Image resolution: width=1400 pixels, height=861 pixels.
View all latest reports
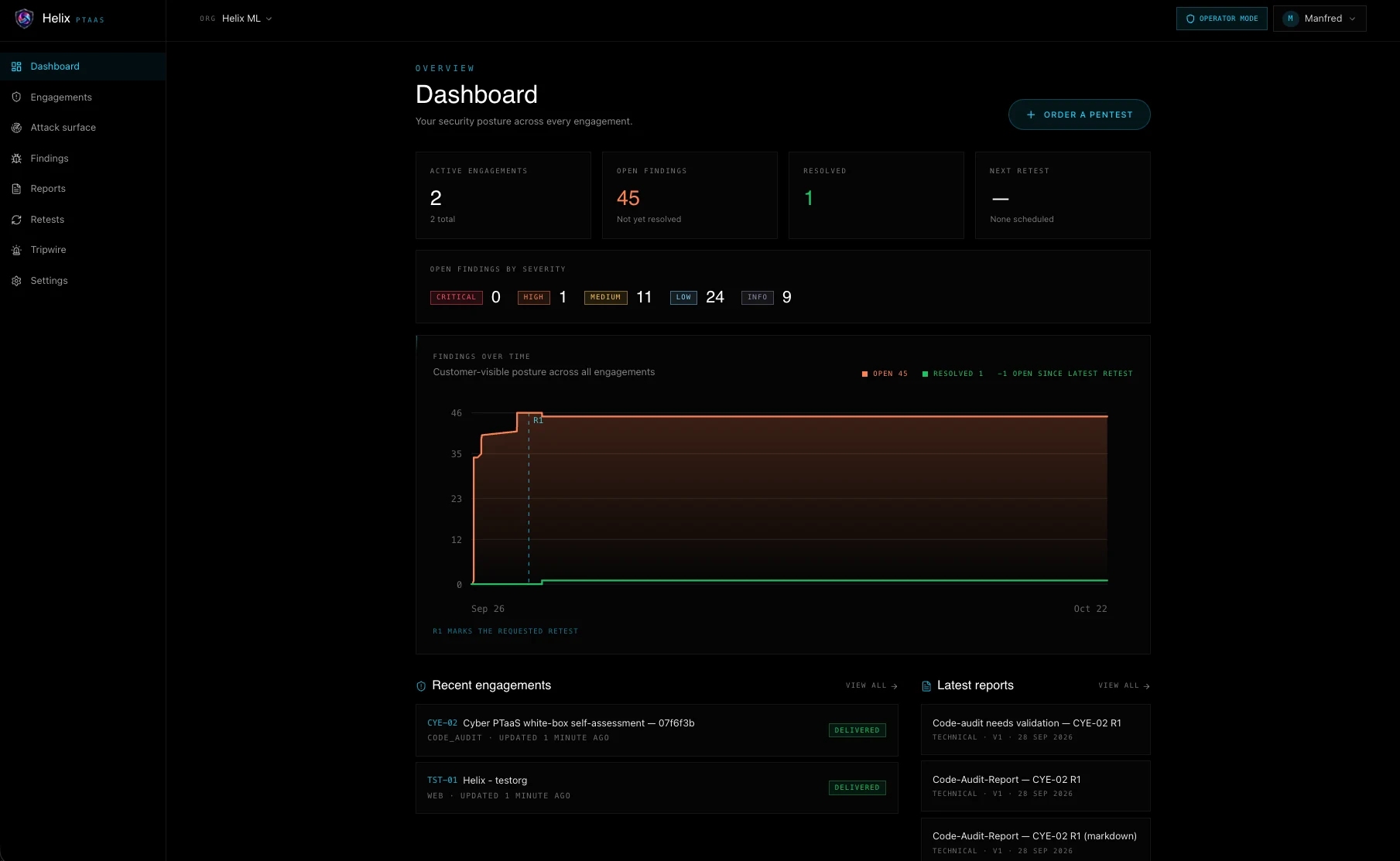click(x=1124, y=686)
